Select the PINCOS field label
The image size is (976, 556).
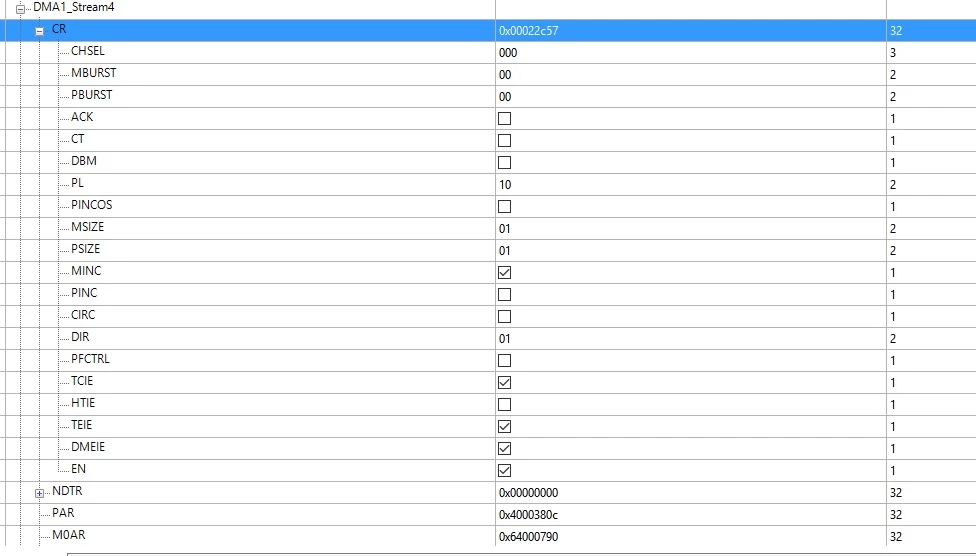(92, 205)
